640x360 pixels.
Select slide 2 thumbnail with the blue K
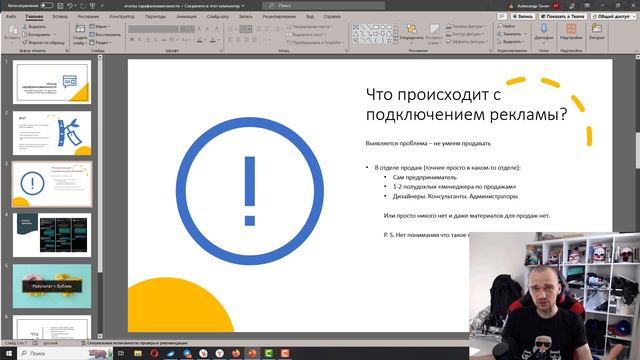point(52,133)
